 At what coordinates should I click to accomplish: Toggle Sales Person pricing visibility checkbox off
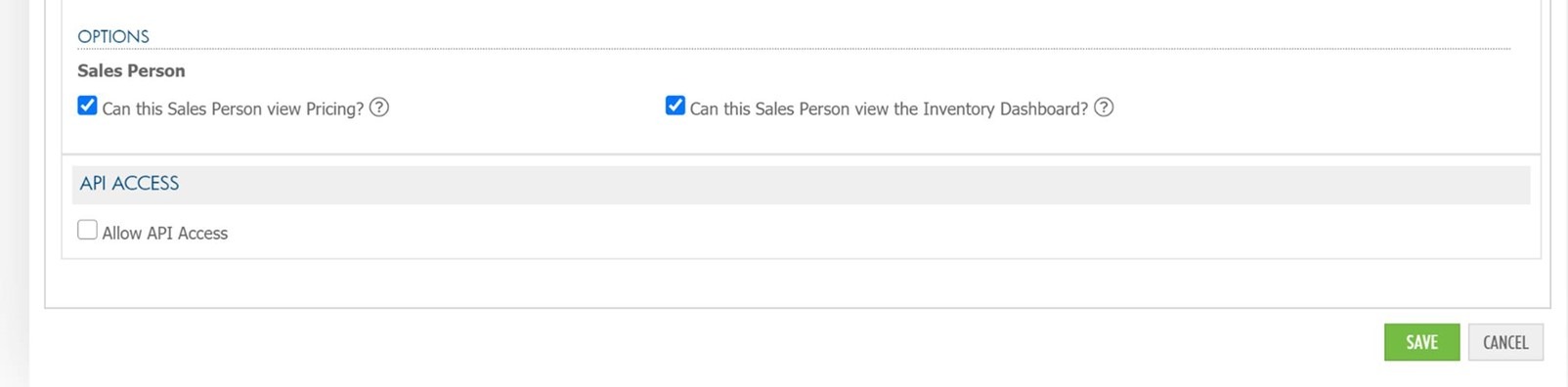pos(87,106)
